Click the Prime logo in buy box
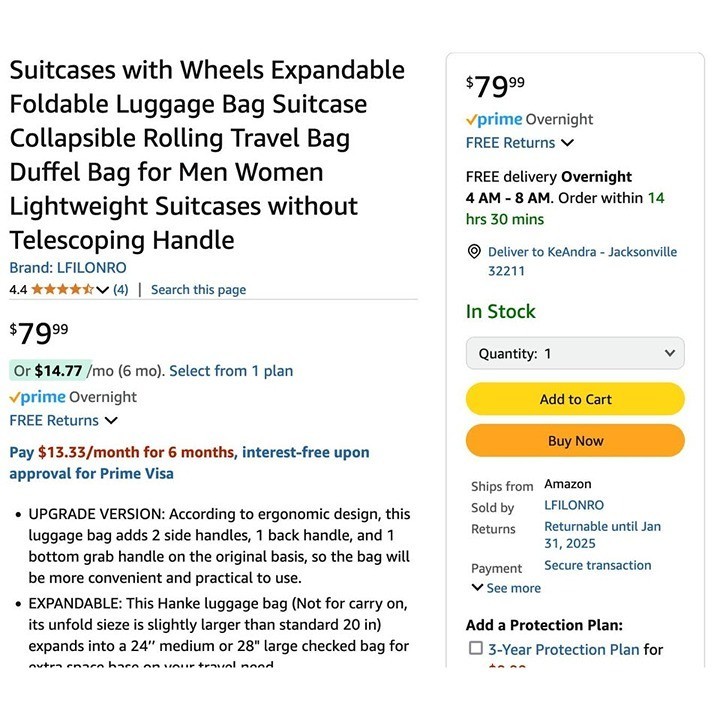 [x=494, y=119]
